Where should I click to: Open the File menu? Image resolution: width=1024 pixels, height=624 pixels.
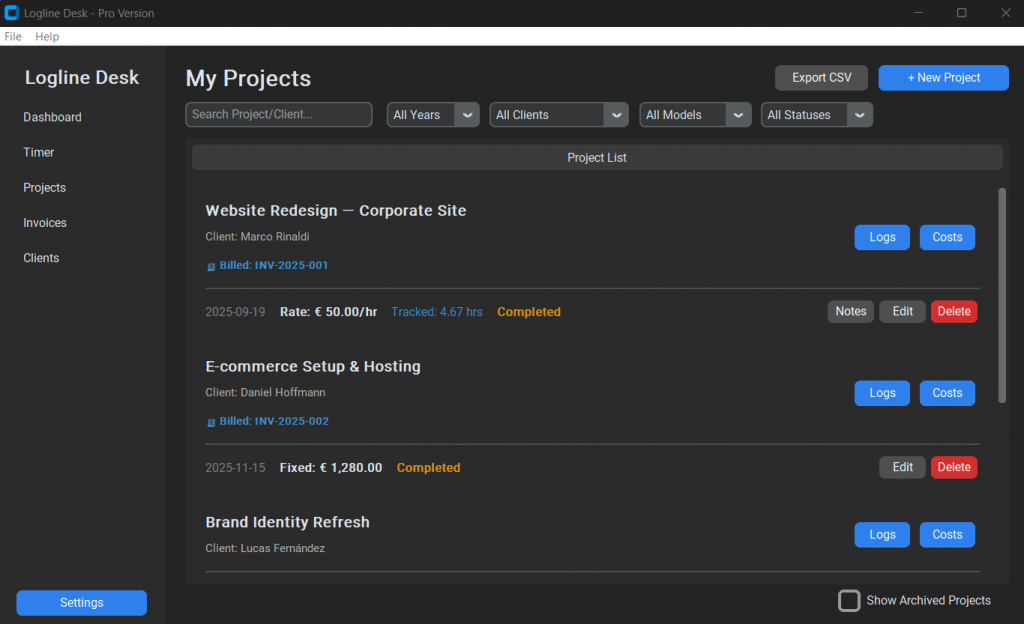pos(13,36)
